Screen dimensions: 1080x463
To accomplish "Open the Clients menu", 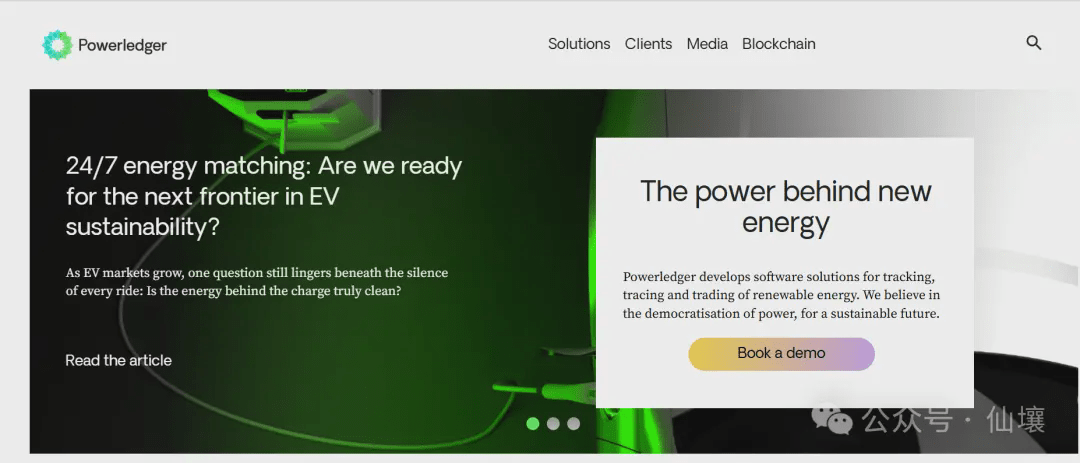I will (648, 44).
